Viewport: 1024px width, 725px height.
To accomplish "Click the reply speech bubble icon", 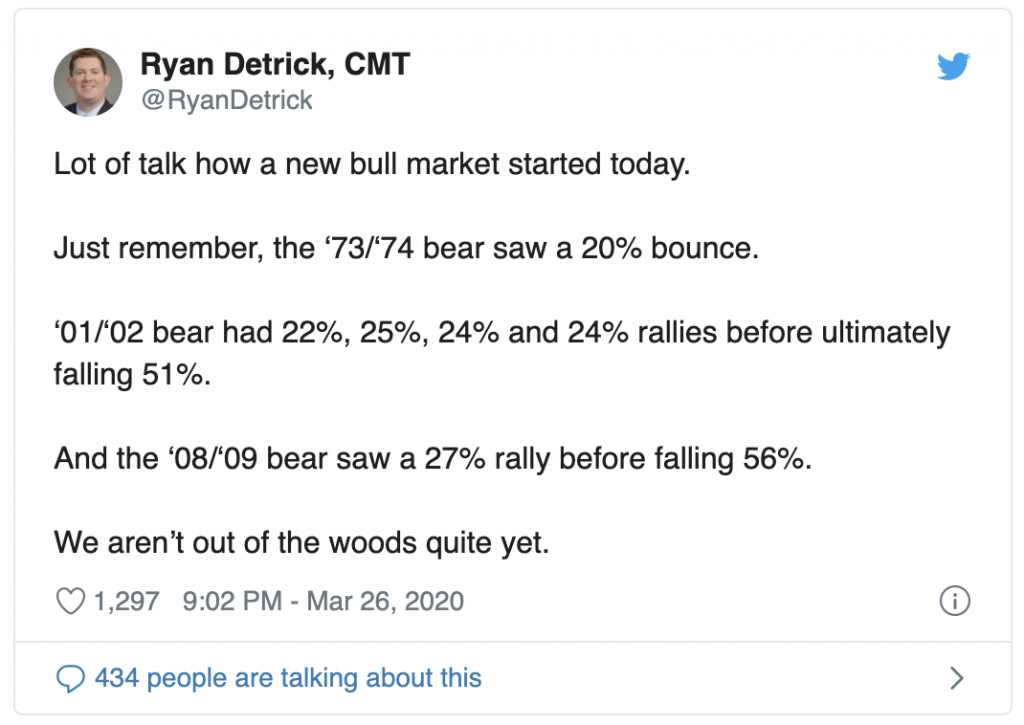I will coord(69,679).
